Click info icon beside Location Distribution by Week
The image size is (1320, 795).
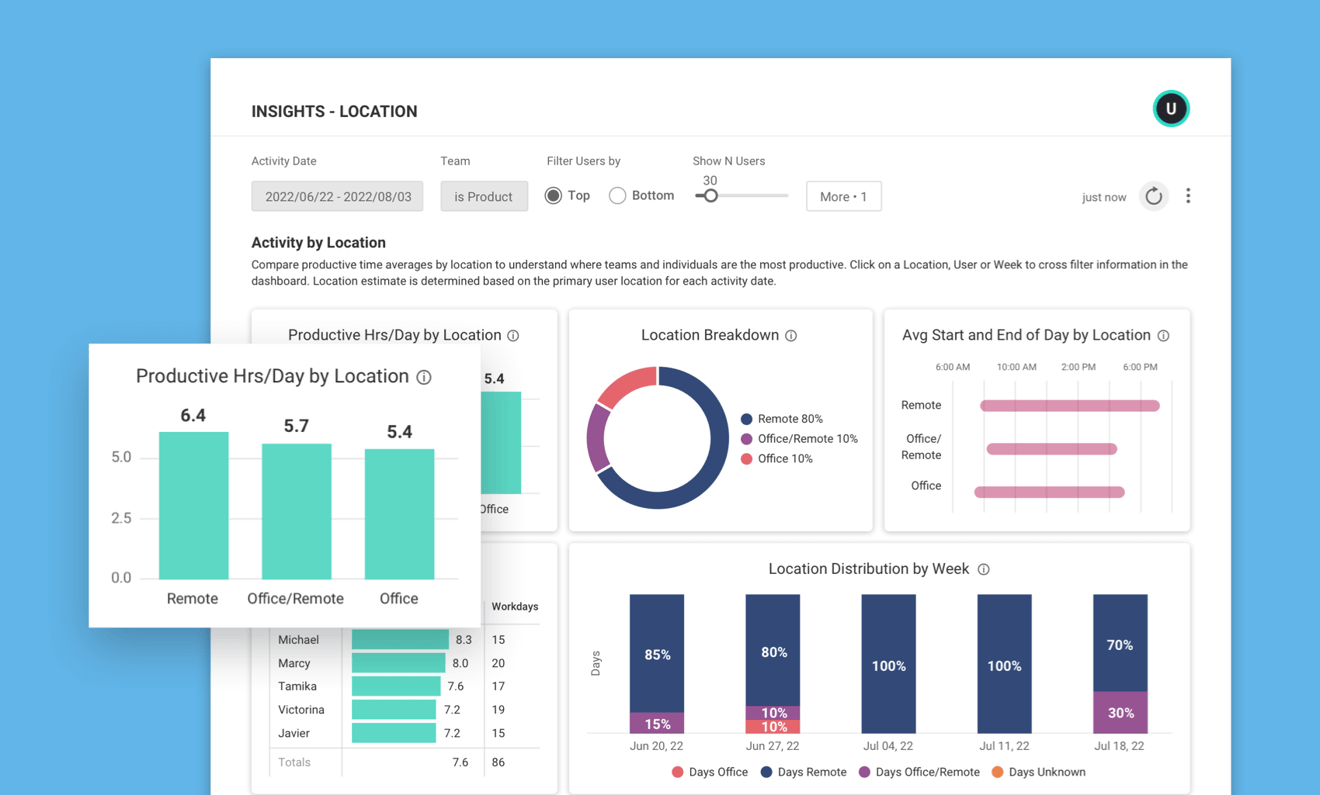983,569
